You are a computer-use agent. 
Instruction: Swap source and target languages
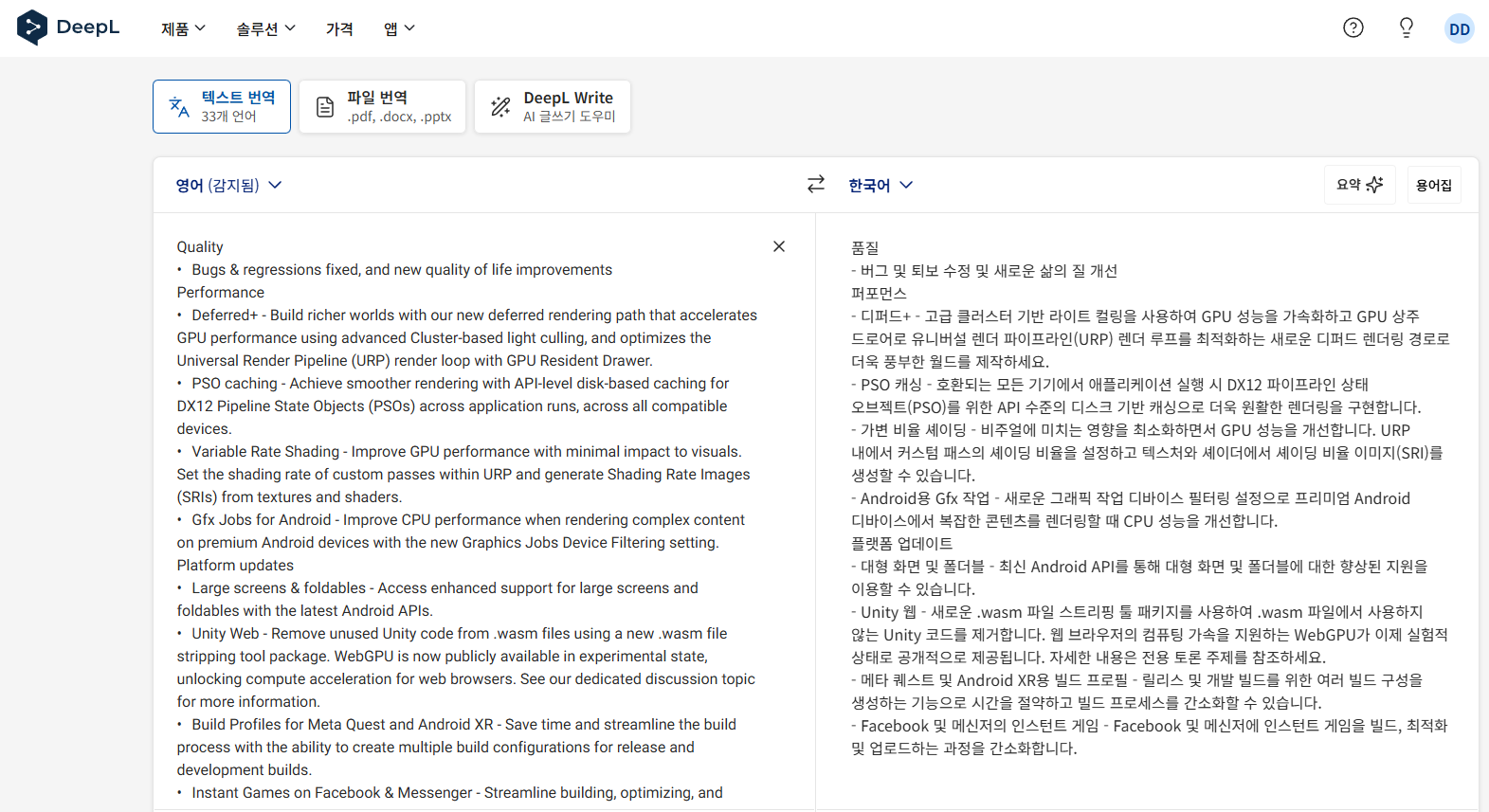click(816, 184)
